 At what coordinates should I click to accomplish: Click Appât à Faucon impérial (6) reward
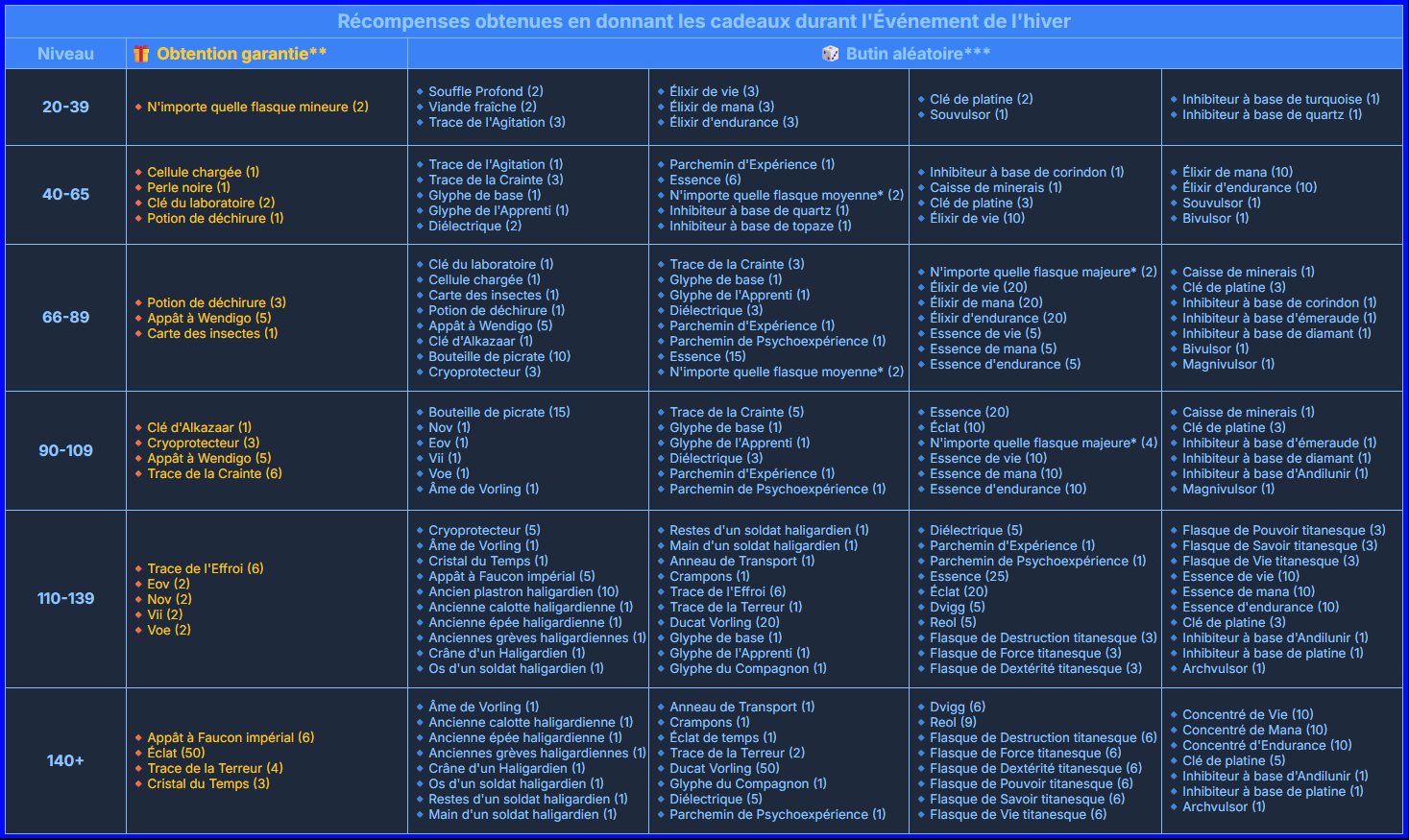tap(231, 737)
